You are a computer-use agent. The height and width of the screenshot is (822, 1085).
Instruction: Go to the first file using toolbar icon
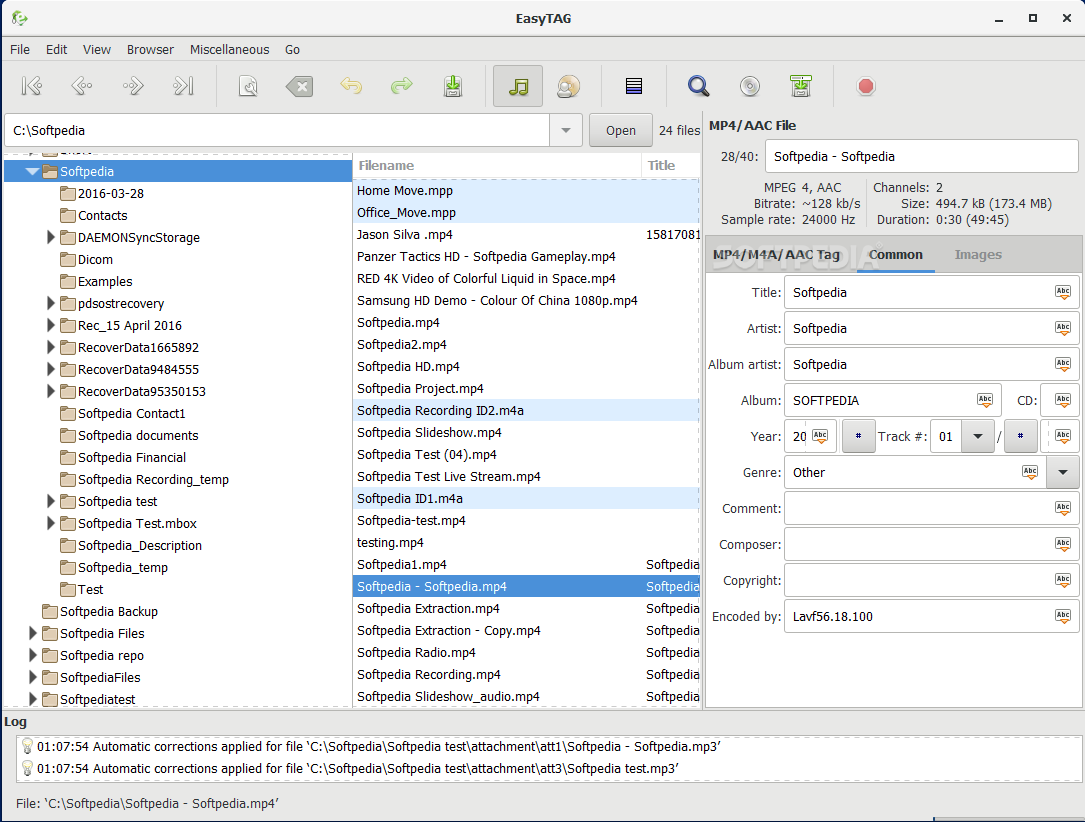(32, 86)
